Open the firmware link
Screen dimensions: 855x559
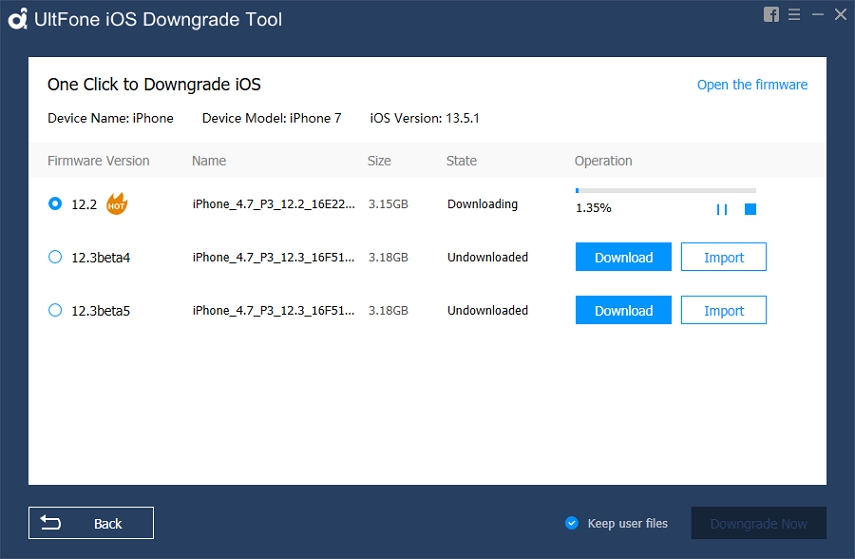tap(752, 85)
